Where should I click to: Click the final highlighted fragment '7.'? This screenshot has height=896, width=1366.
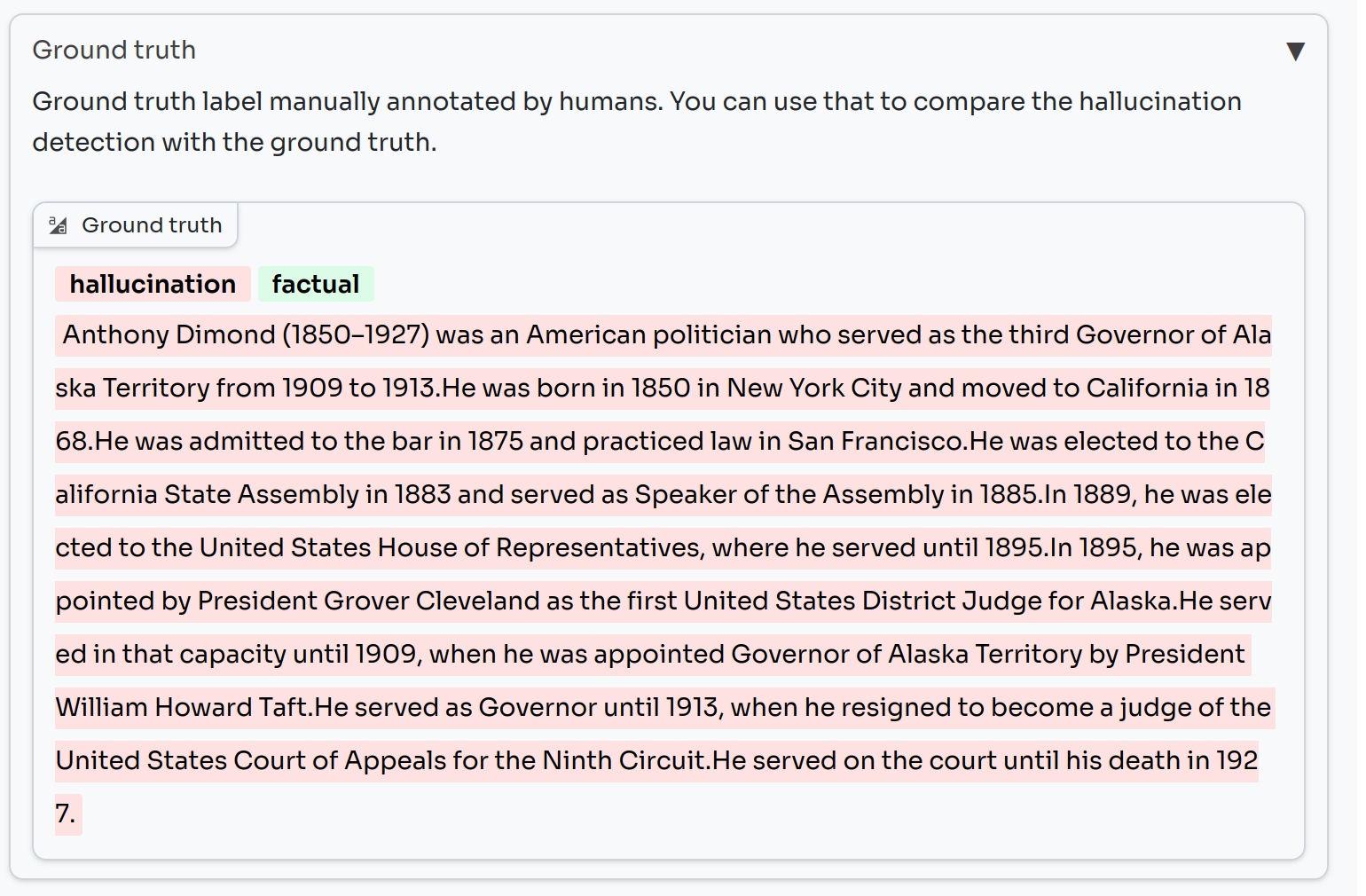(x=68, y=814)
